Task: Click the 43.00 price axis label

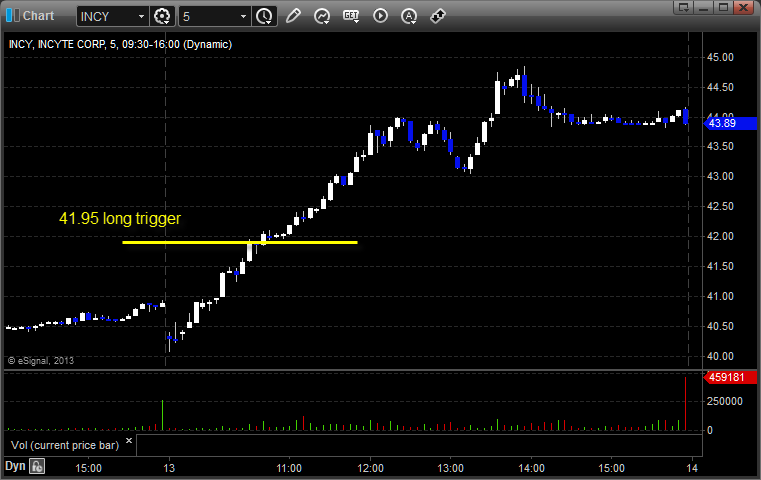Action: click(720, 176)
